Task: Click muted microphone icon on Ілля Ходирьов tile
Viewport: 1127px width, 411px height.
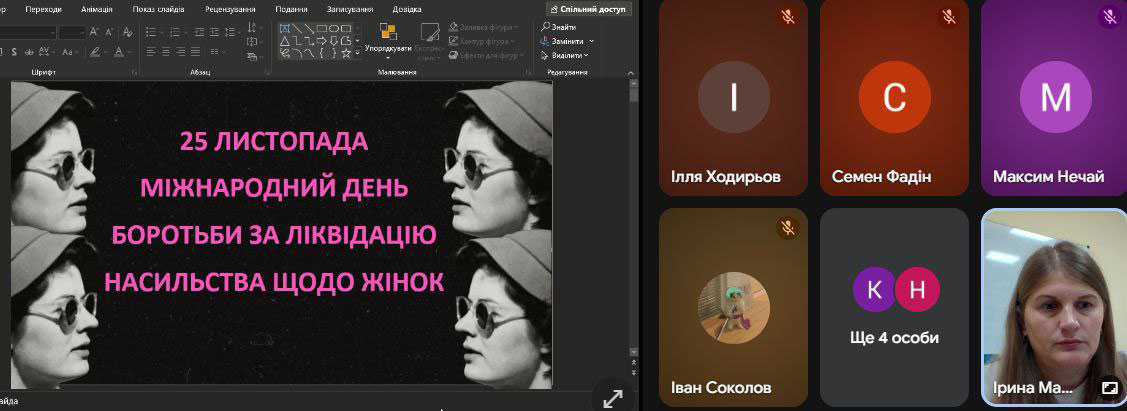Action: [x=788, y=17]
